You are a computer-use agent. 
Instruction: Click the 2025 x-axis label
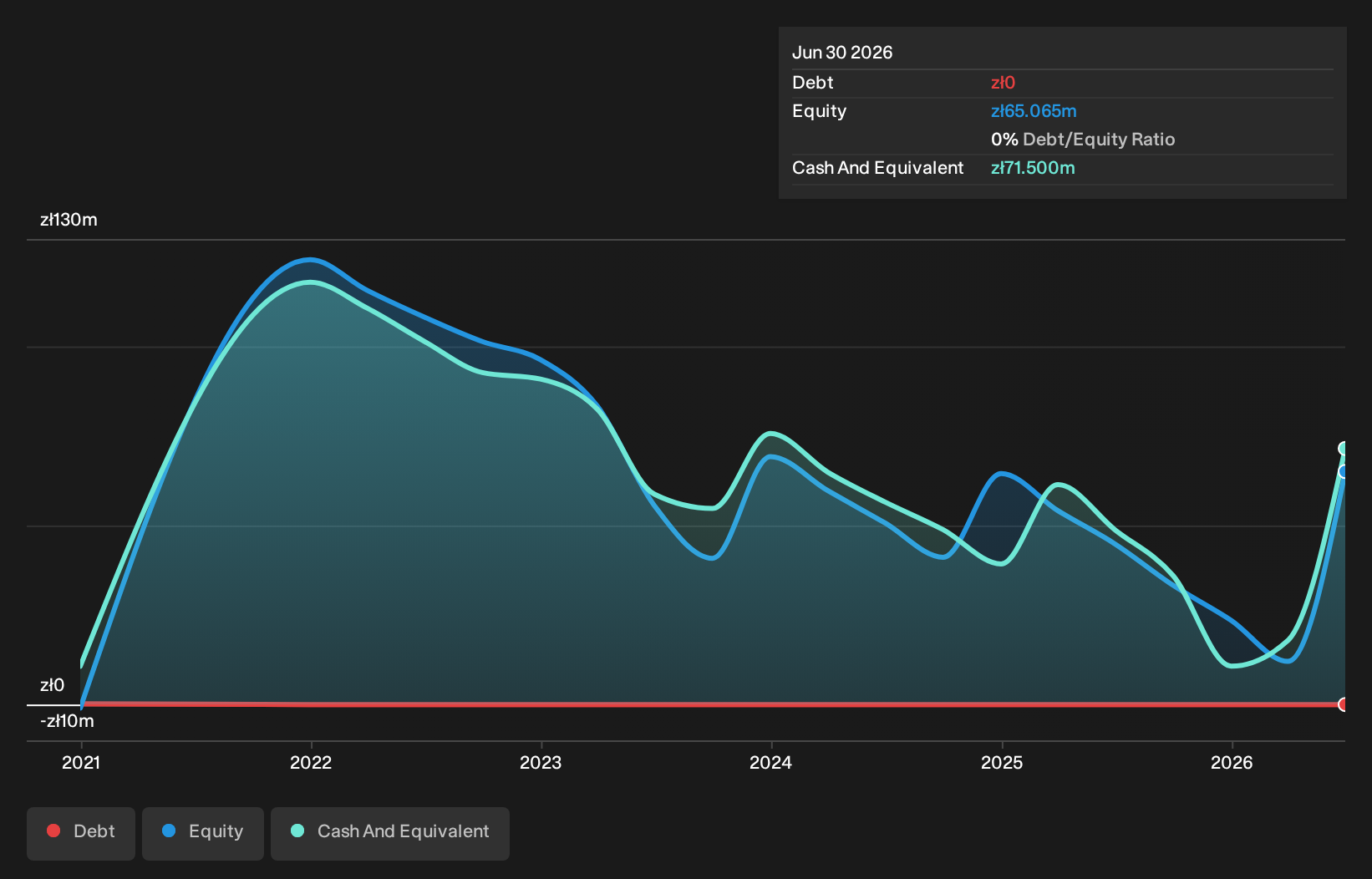1002,762
